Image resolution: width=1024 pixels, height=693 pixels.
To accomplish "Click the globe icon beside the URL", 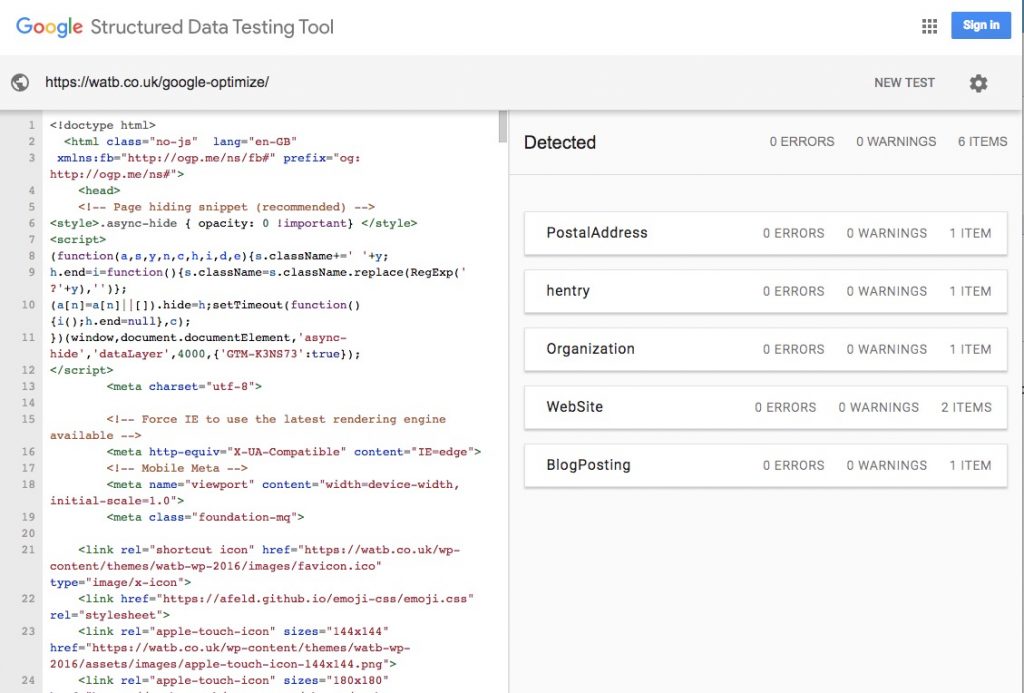I will 20,82.
